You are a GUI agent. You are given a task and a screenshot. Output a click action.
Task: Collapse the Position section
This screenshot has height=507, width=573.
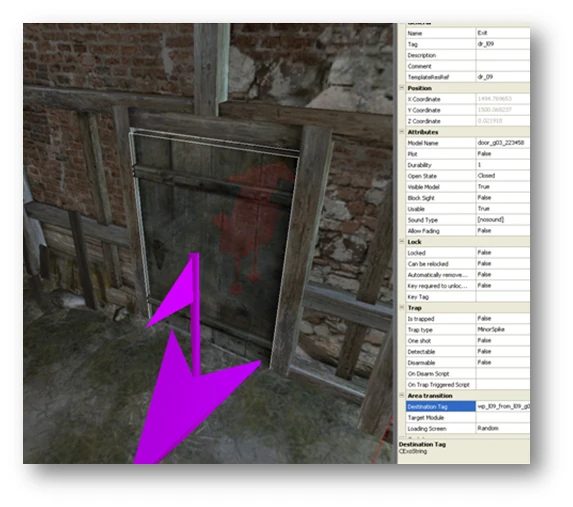(402, 88)
